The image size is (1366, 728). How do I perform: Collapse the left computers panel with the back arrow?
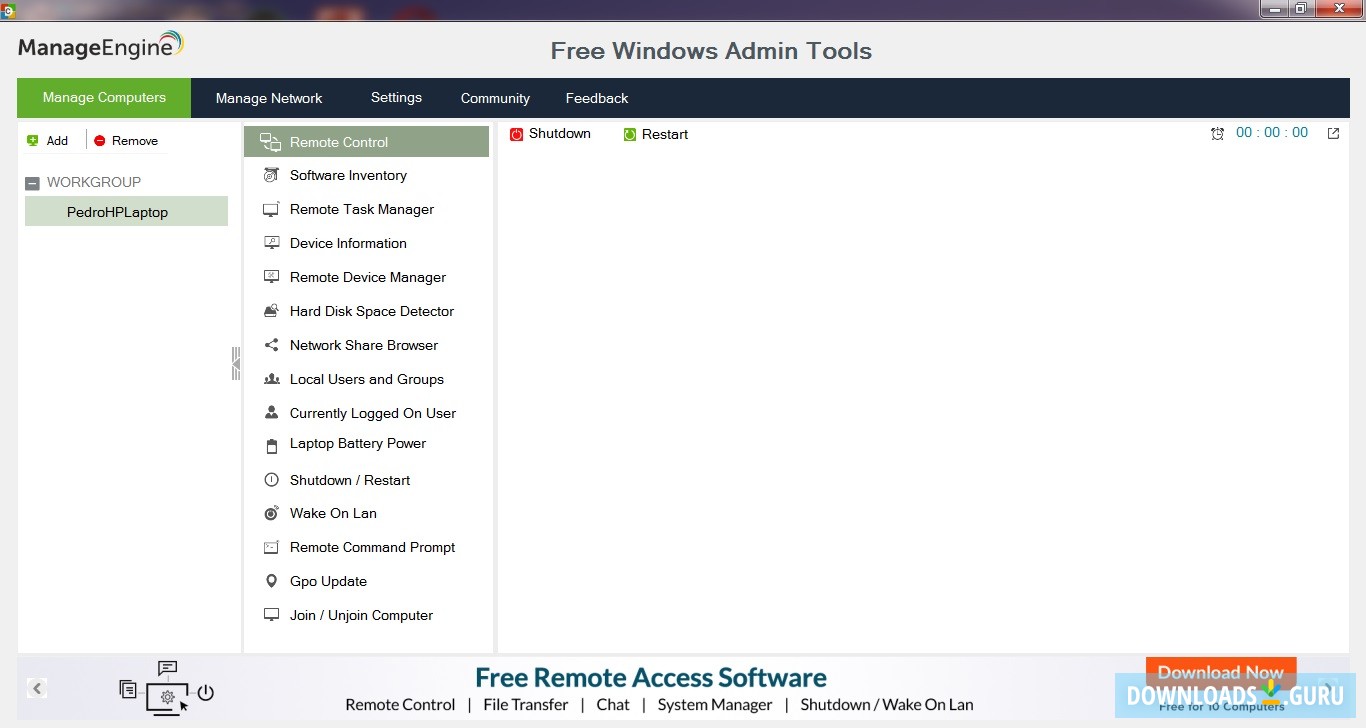pos(38,688)
